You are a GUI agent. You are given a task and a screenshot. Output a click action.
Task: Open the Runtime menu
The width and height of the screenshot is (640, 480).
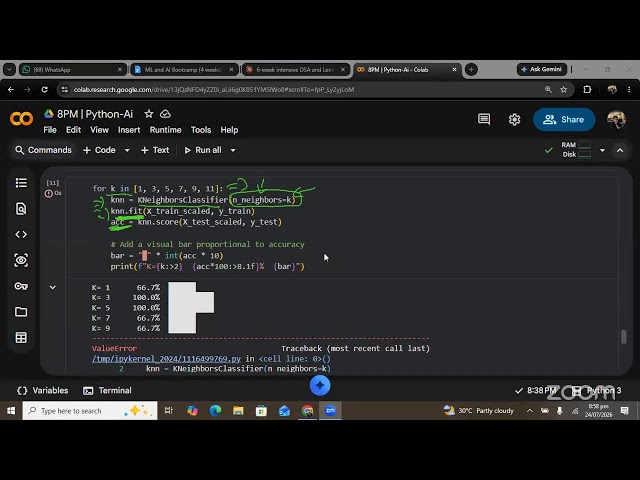click(165, 130)
